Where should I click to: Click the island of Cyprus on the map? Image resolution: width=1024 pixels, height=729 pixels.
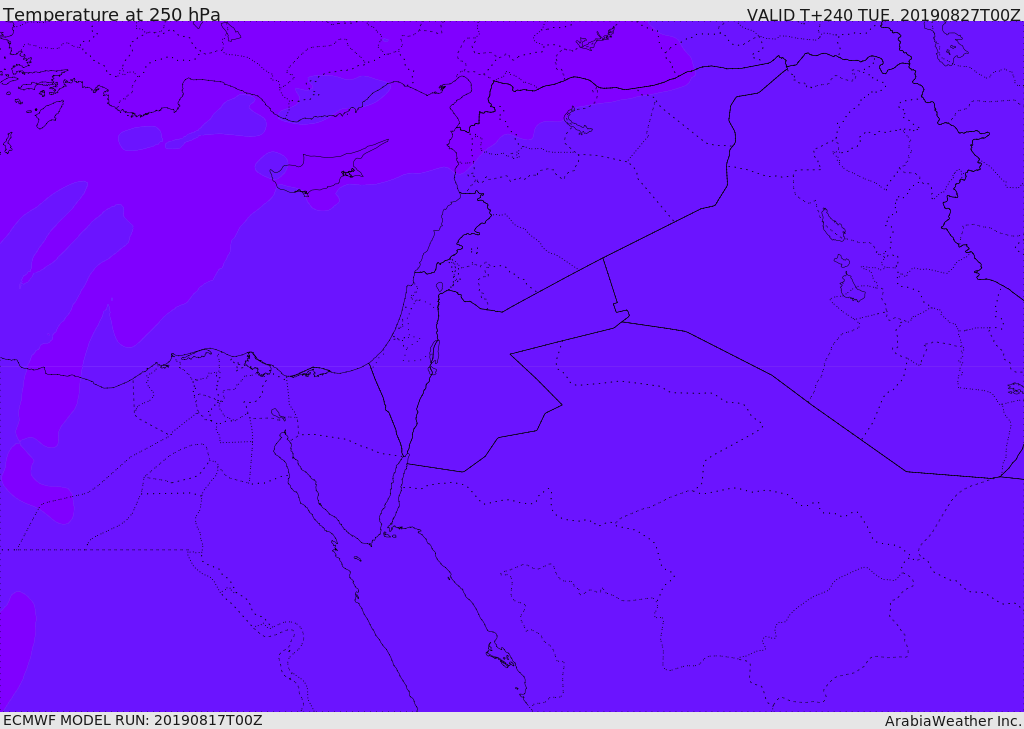[327, 169]
